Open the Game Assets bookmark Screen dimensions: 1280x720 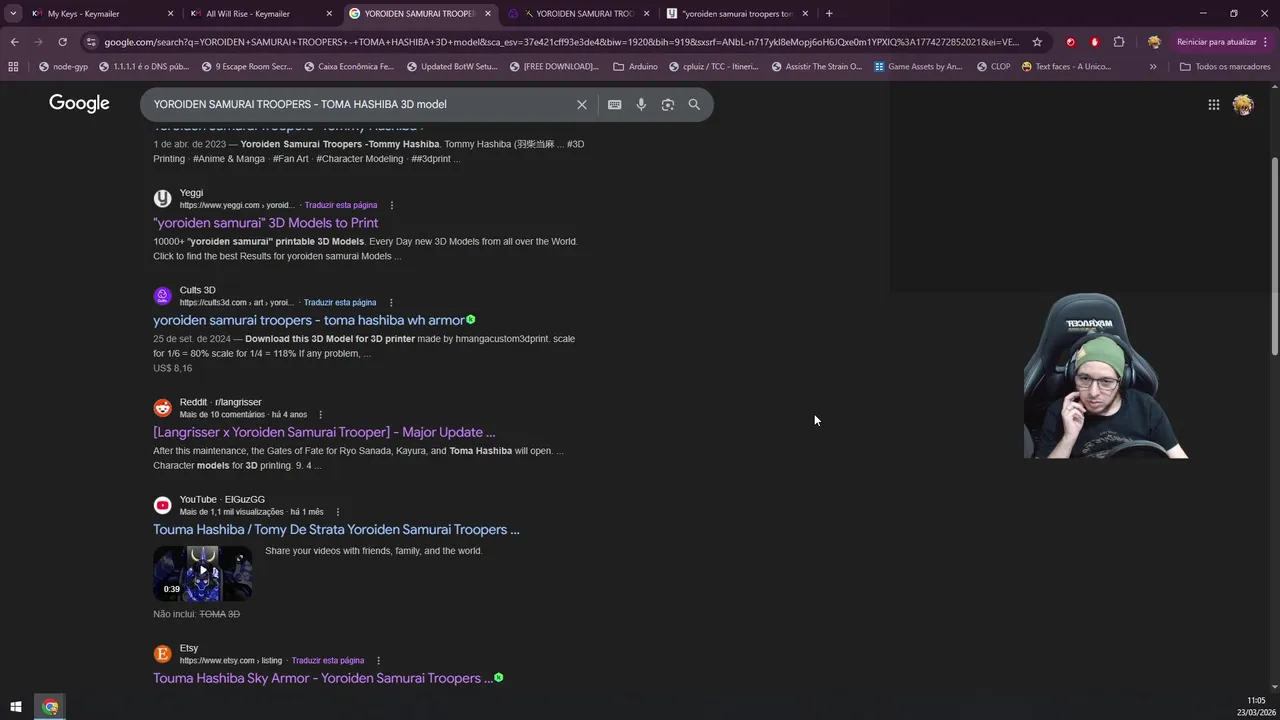point(918,66)
